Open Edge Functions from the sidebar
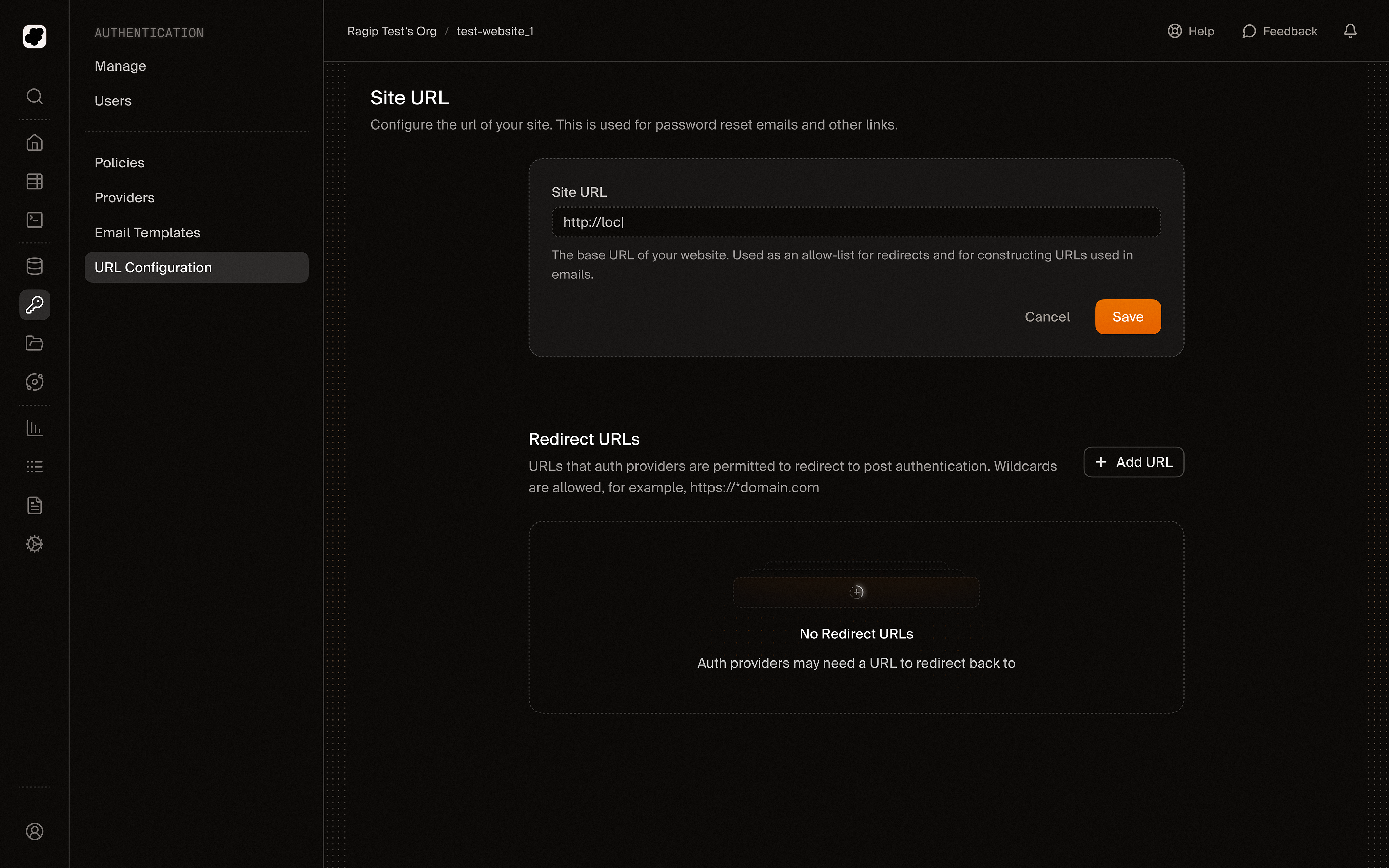The height and width of the screenshot is (868, 1389). 35,382
